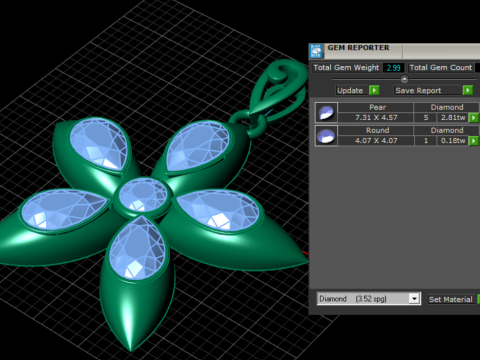Click the Total Gem Count label
The height and width of the screenshot is (360, 480).
(441, 68)
